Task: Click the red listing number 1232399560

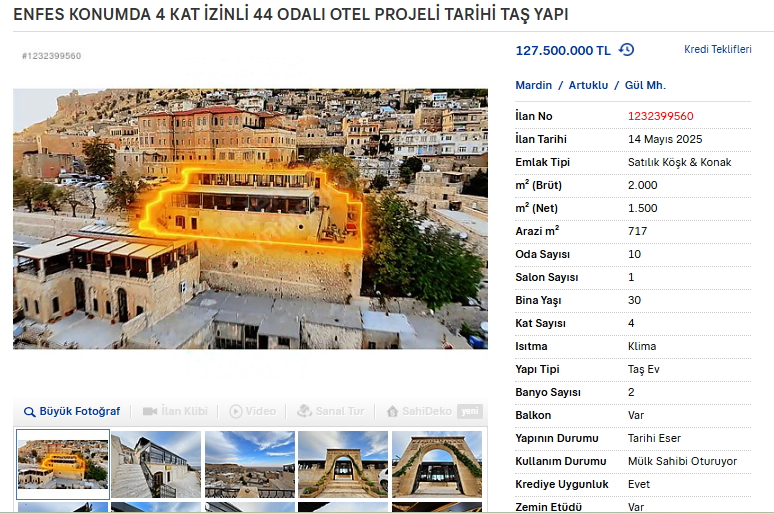Action: [660, 117]
